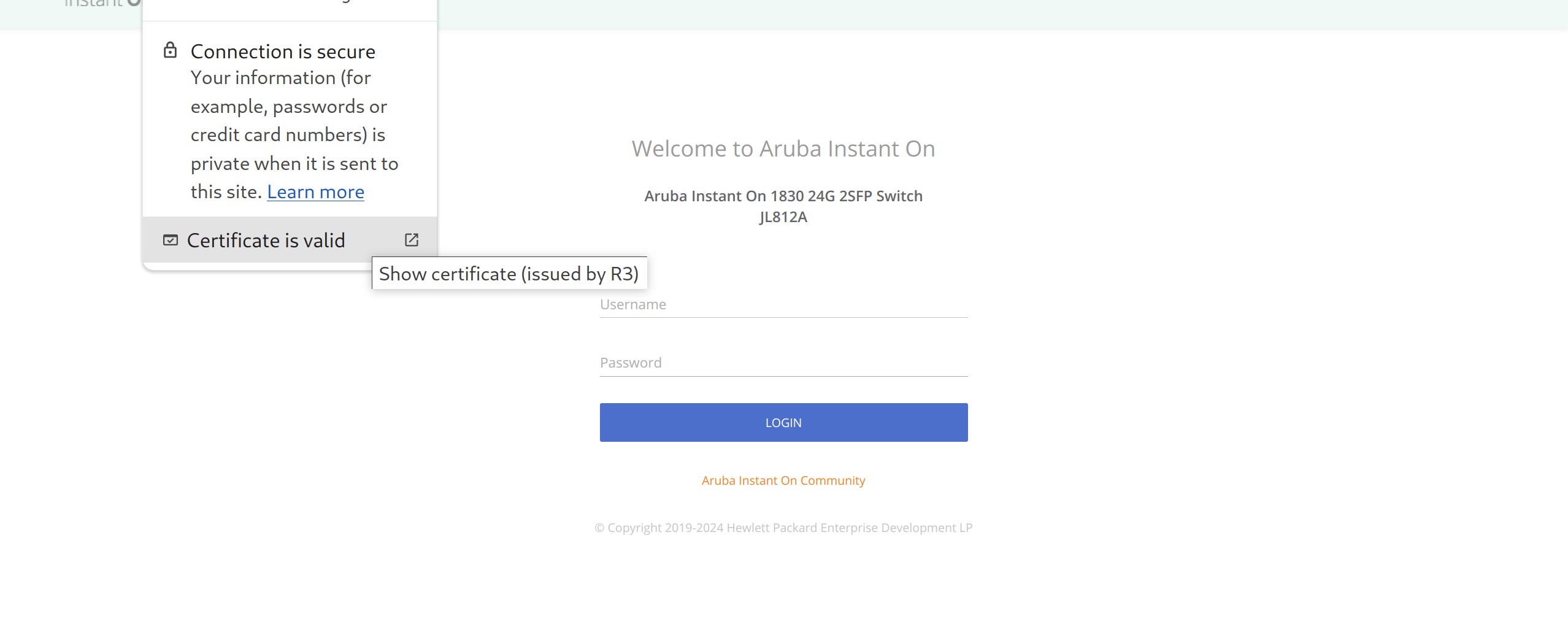
Task: Focus the Password input field
Action: pos(783,363)
